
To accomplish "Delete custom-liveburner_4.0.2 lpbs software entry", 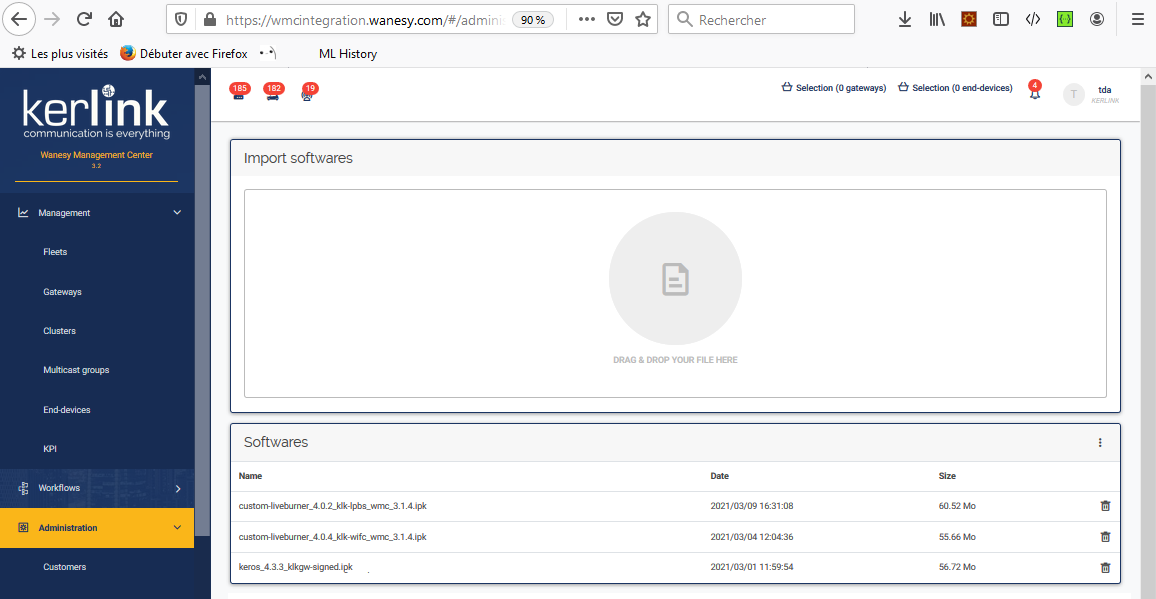I will (x=1105, y=506).
